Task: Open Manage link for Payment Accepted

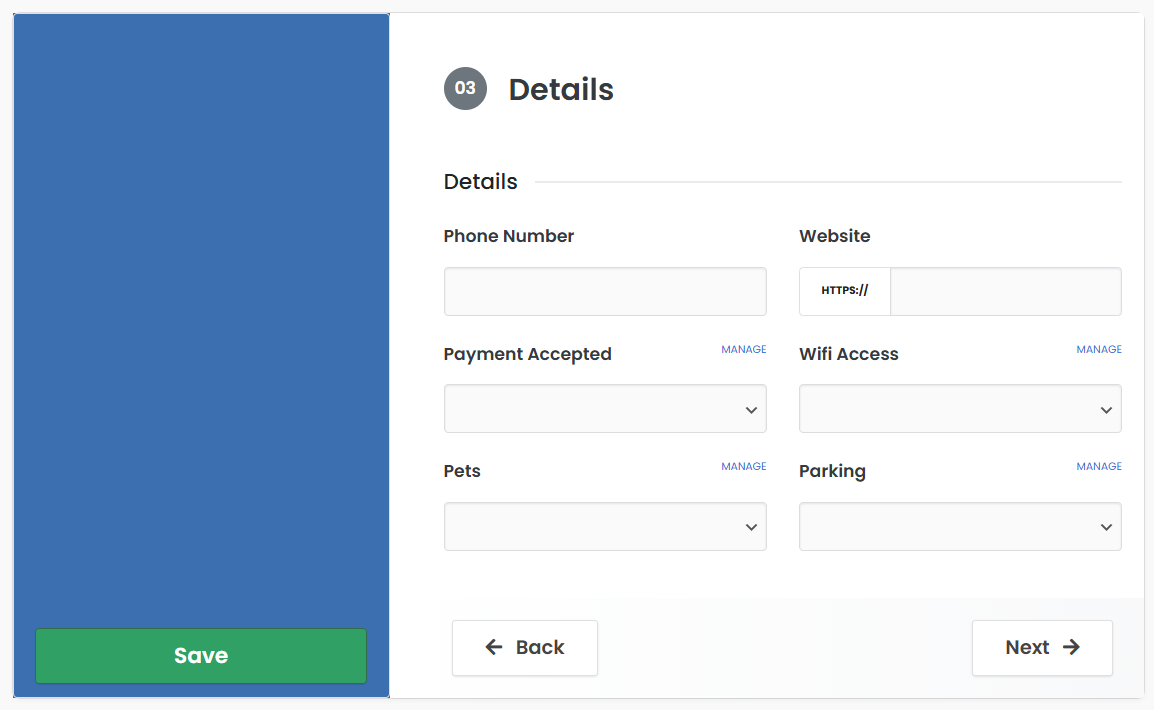Action: coord(744,350)
